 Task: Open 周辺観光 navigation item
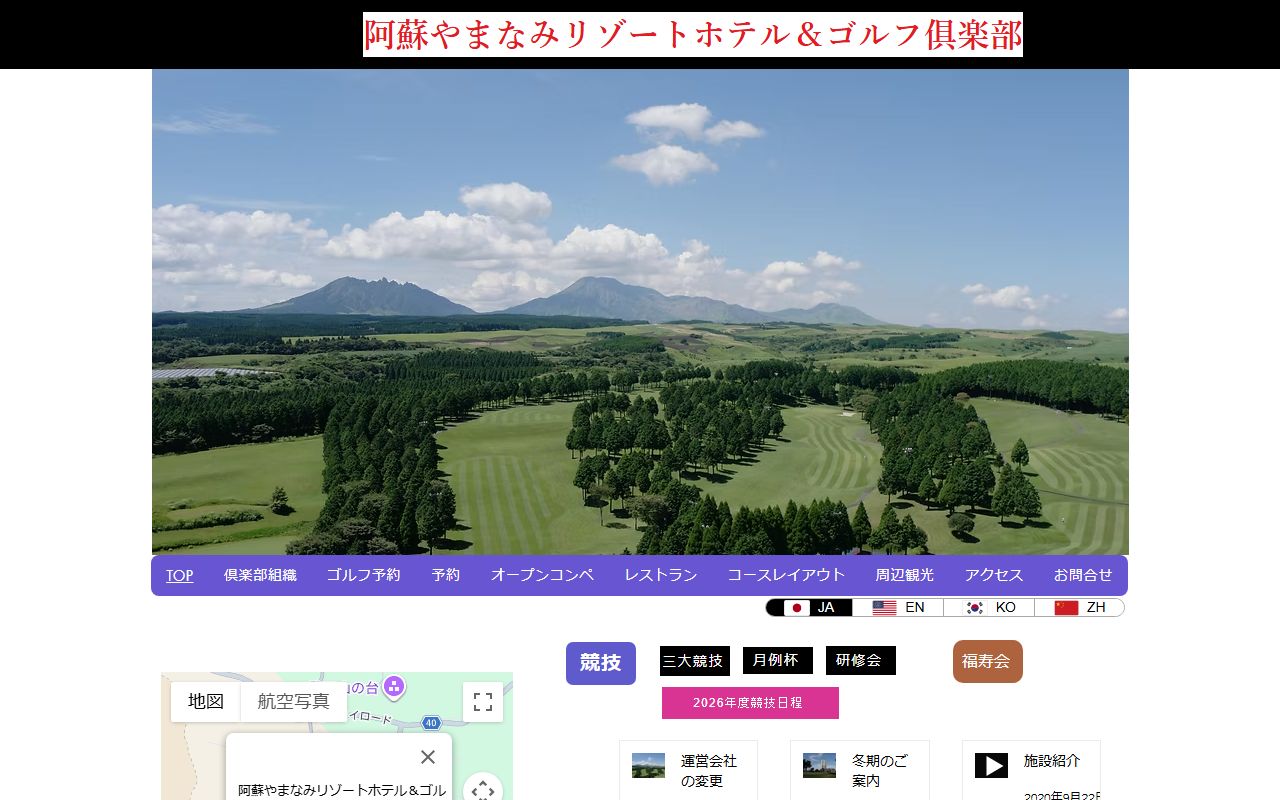point(905,575)
